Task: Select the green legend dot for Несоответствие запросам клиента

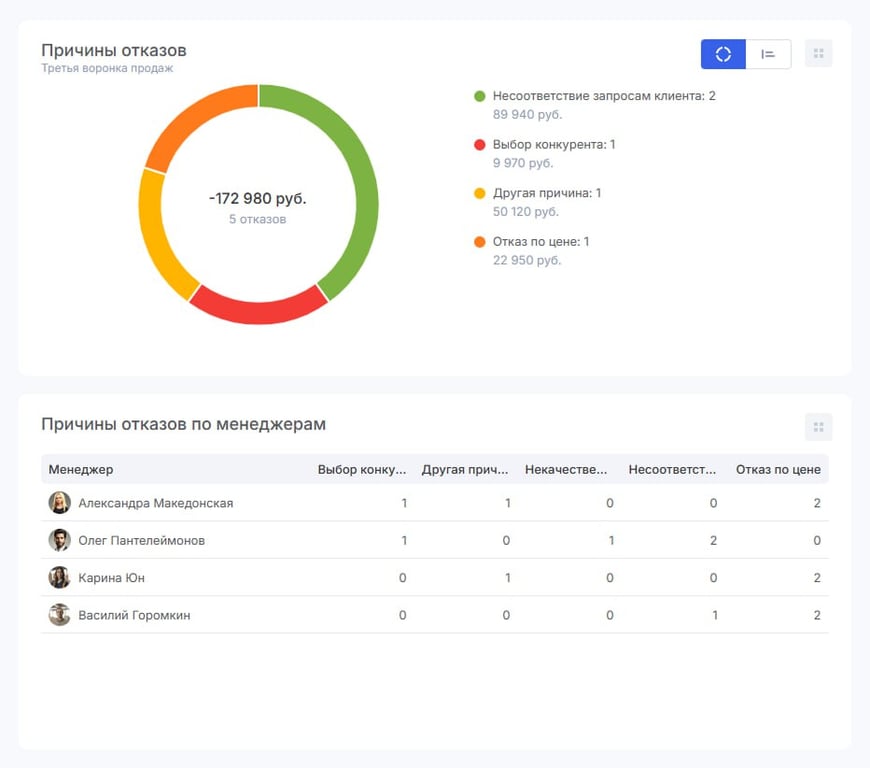Action: (x=479, y=96)
